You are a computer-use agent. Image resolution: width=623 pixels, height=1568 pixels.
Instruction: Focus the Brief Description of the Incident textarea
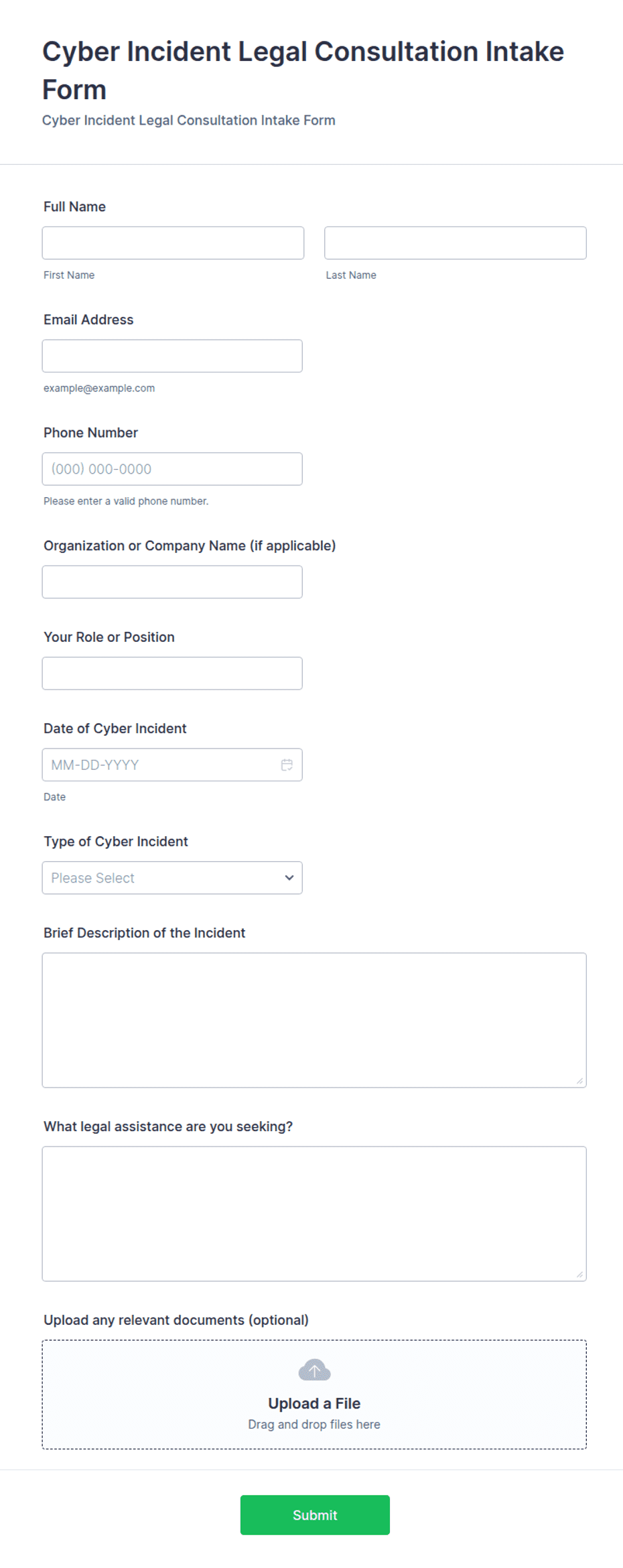pyautogui.click(x=314, y=1020)
